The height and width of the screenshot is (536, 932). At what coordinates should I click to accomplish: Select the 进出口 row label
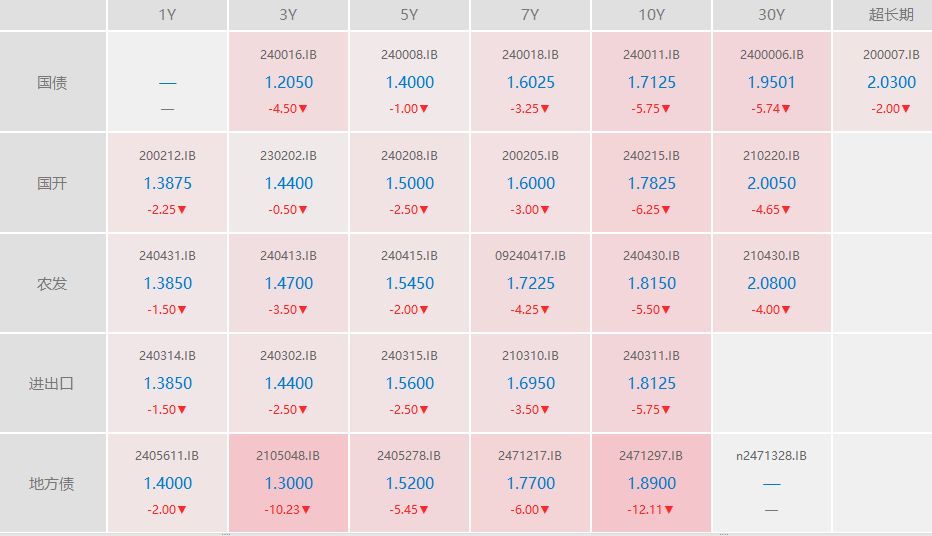pyautogui.click(x=52, y=383)
